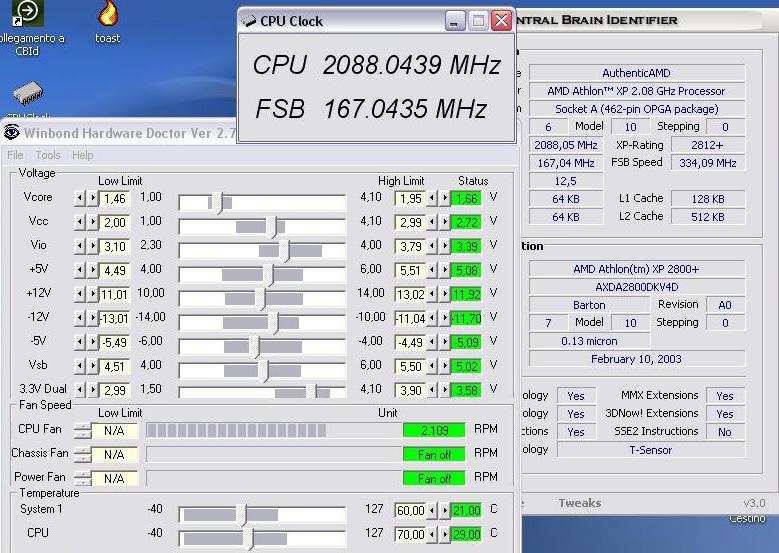Close the CPU Clock window
This screenshot has height=553, width=779.
coord(501,21)
